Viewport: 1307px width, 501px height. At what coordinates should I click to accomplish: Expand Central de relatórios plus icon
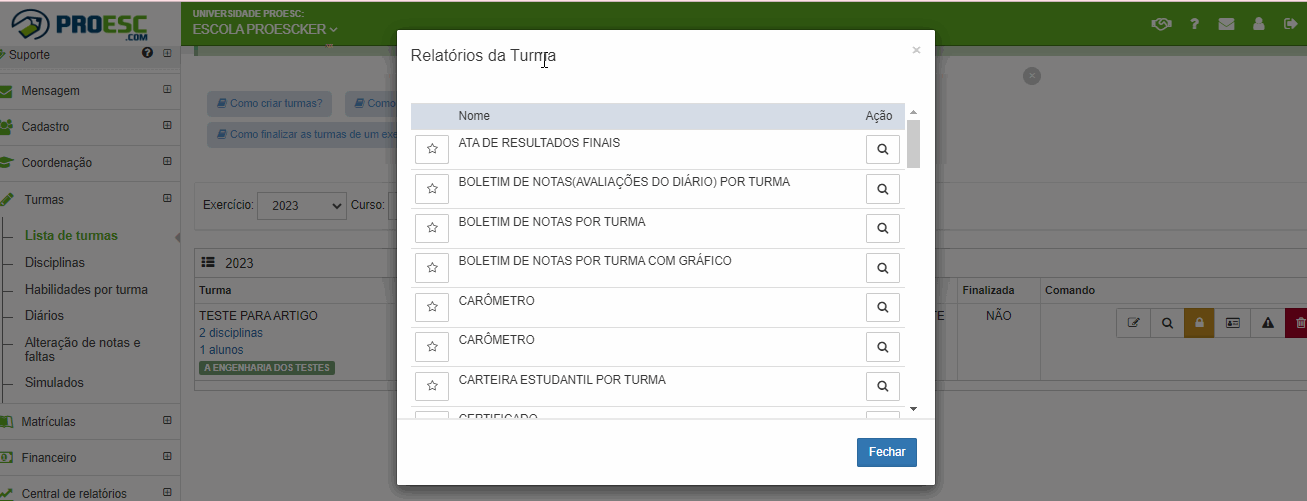pos(167,492)
